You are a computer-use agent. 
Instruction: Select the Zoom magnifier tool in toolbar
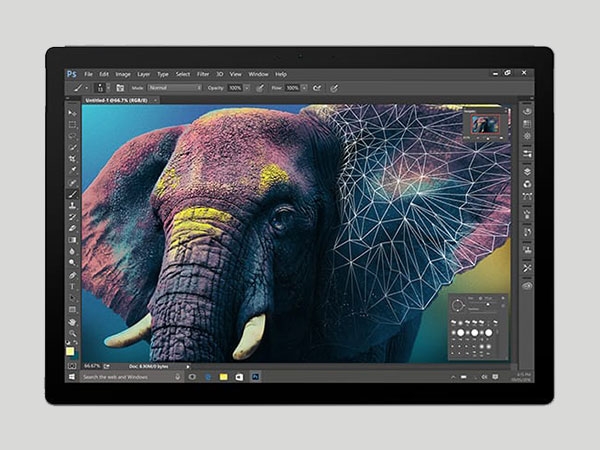point(72,333)
